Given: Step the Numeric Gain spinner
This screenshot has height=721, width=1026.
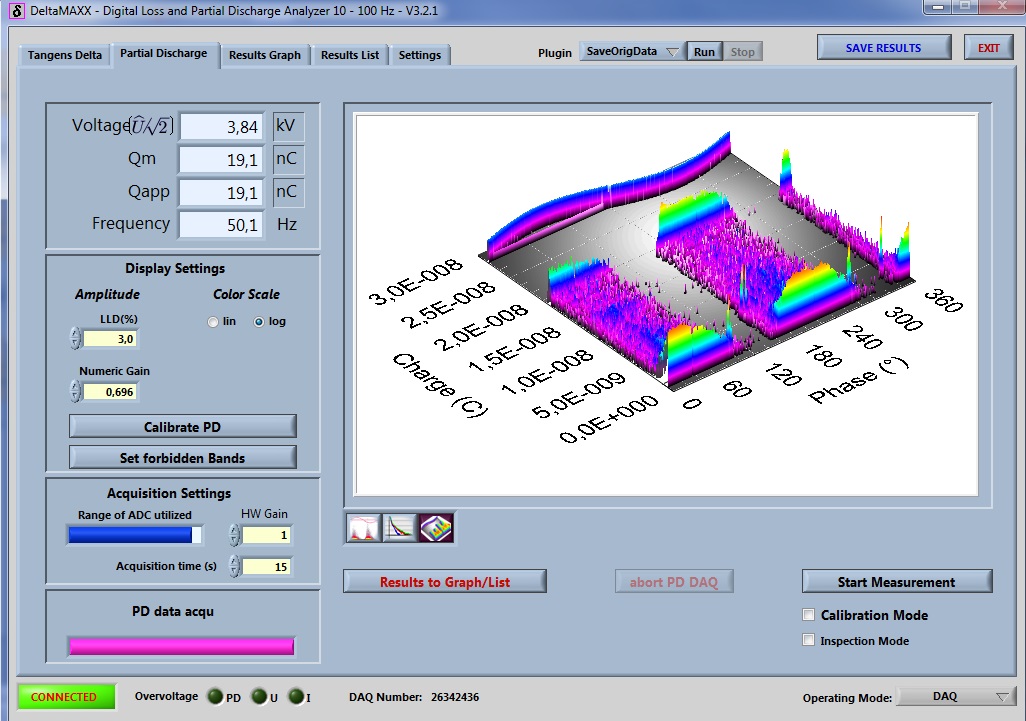Looking at the screenshot, I should [75, 391].
